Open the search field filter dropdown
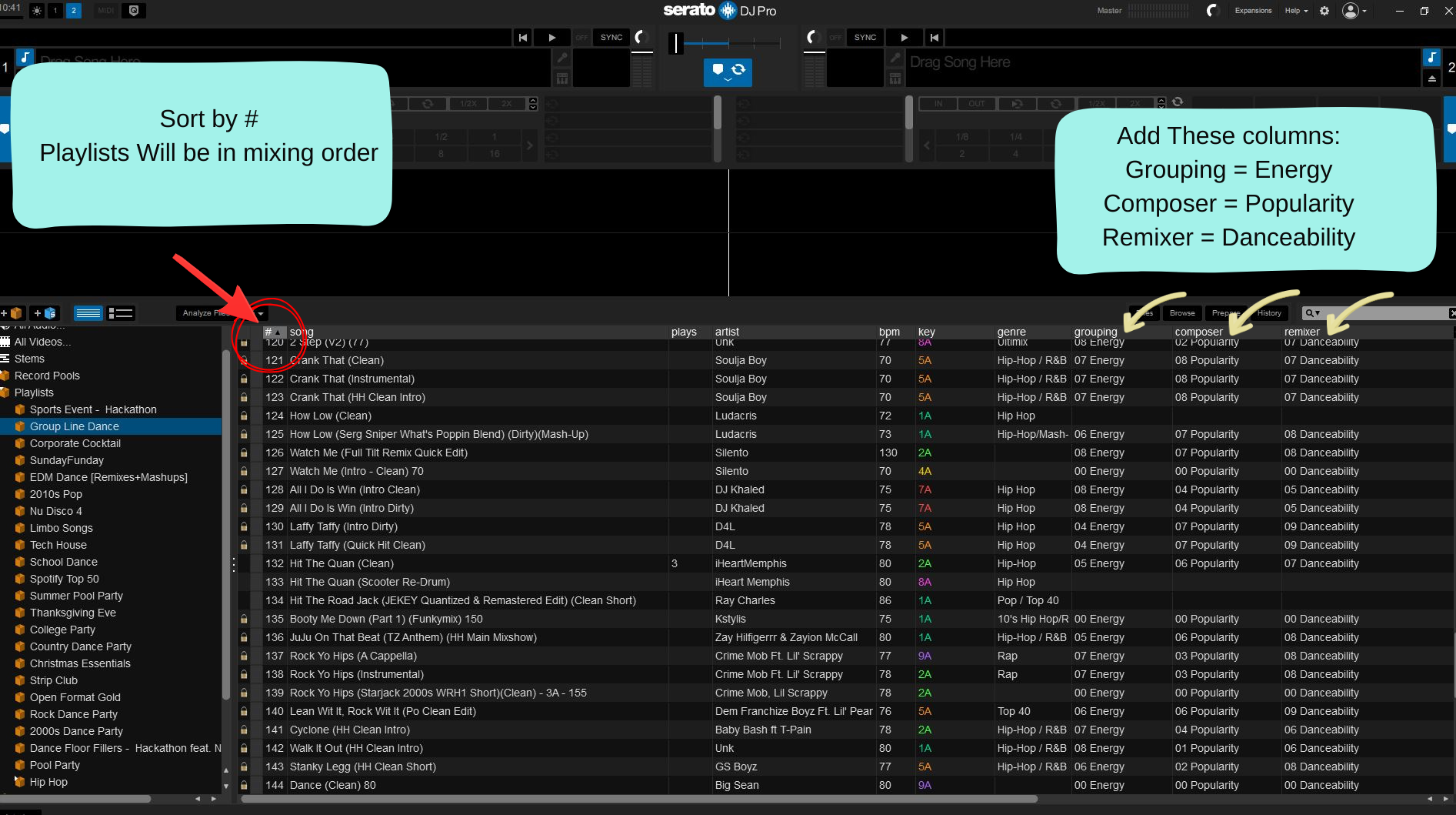Viewport: 1456px width, 815px height. 1312,313
